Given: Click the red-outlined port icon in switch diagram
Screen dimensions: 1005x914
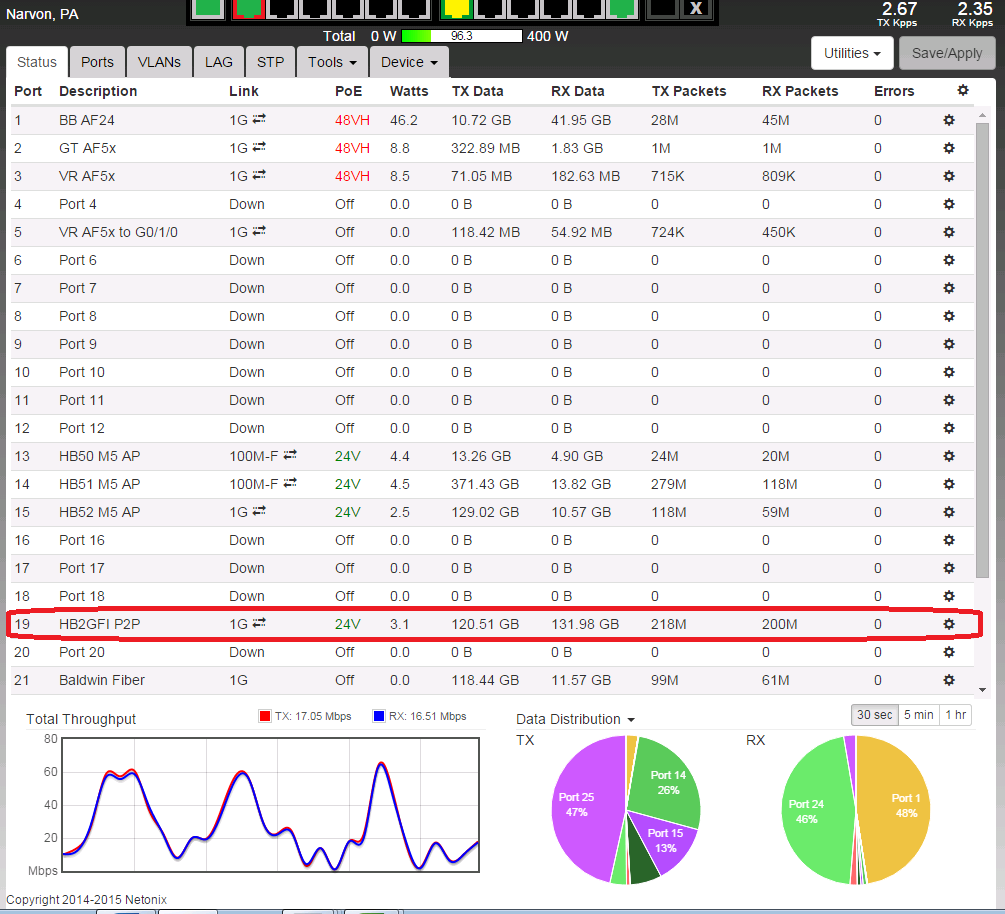Looking at the screenshot, I should (248, 7).
